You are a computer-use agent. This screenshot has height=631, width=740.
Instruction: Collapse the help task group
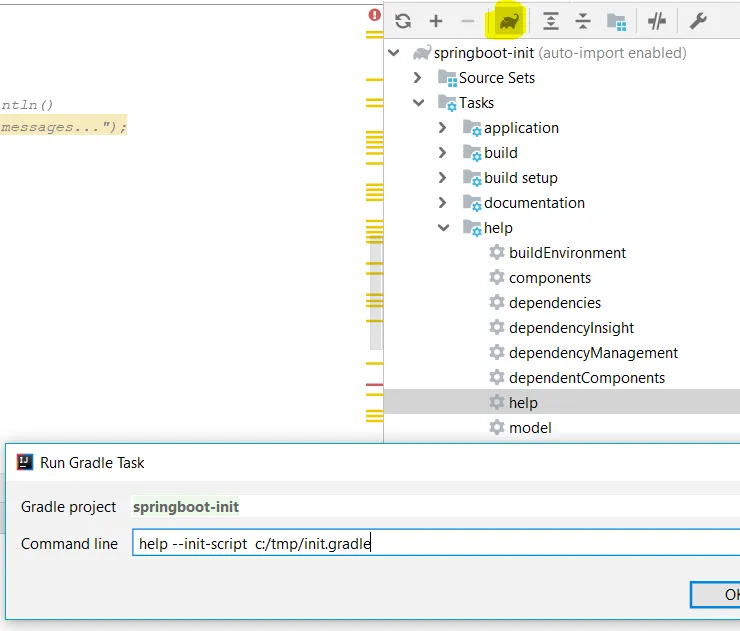point(444,227)
